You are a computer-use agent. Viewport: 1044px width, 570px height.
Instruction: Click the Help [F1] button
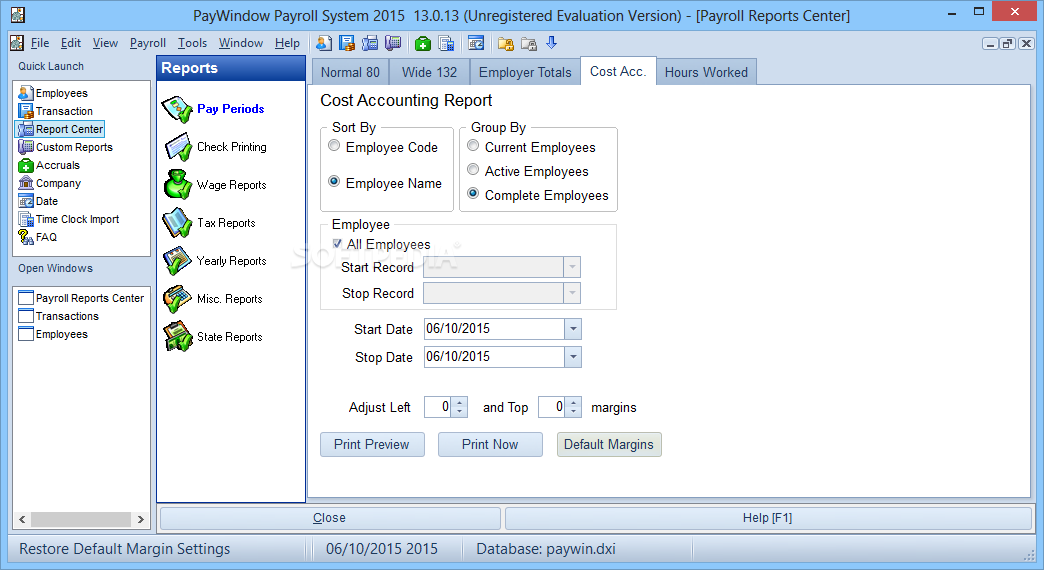pyautogui.click(x=768, y=518)
